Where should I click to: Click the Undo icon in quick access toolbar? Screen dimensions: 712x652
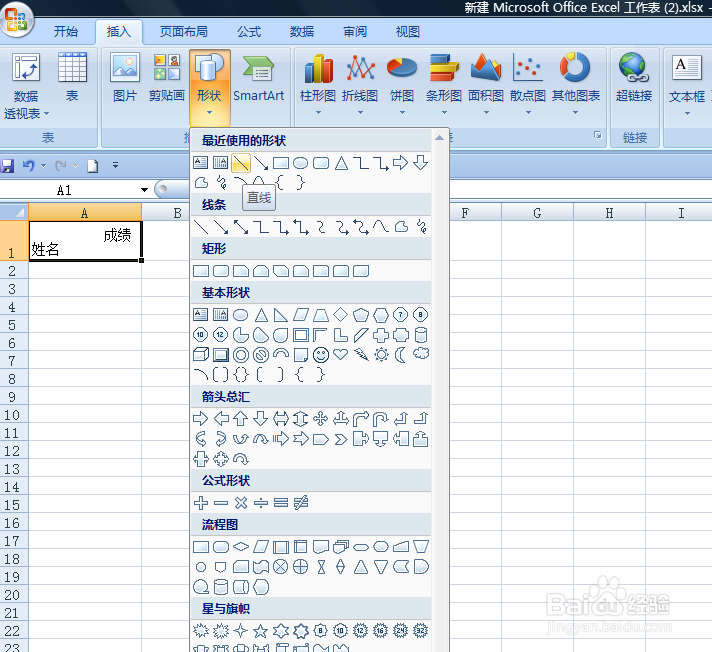[x=29, y=165]
